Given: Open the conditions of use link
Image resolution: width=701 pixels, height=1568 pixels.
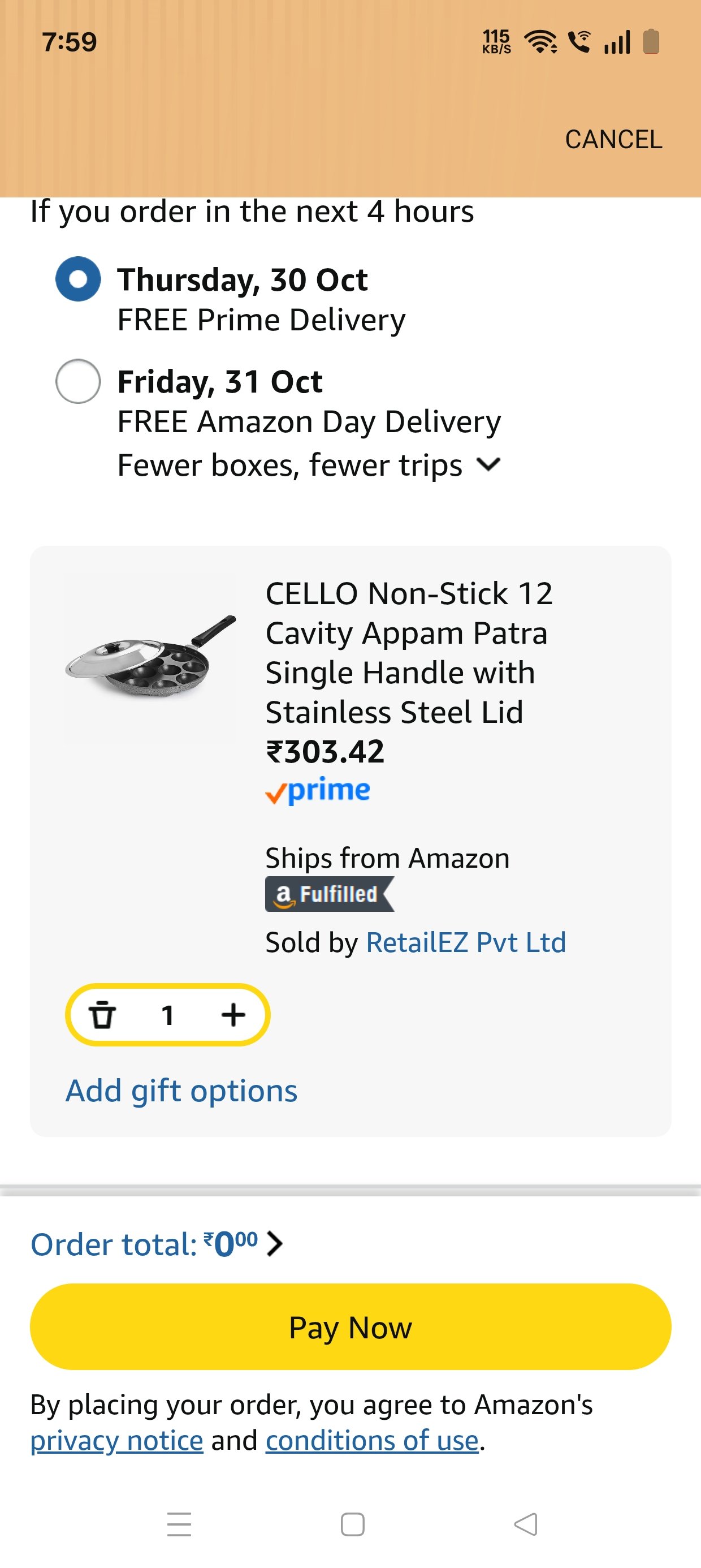Looking at the screenshot, I should [372, 1441].
